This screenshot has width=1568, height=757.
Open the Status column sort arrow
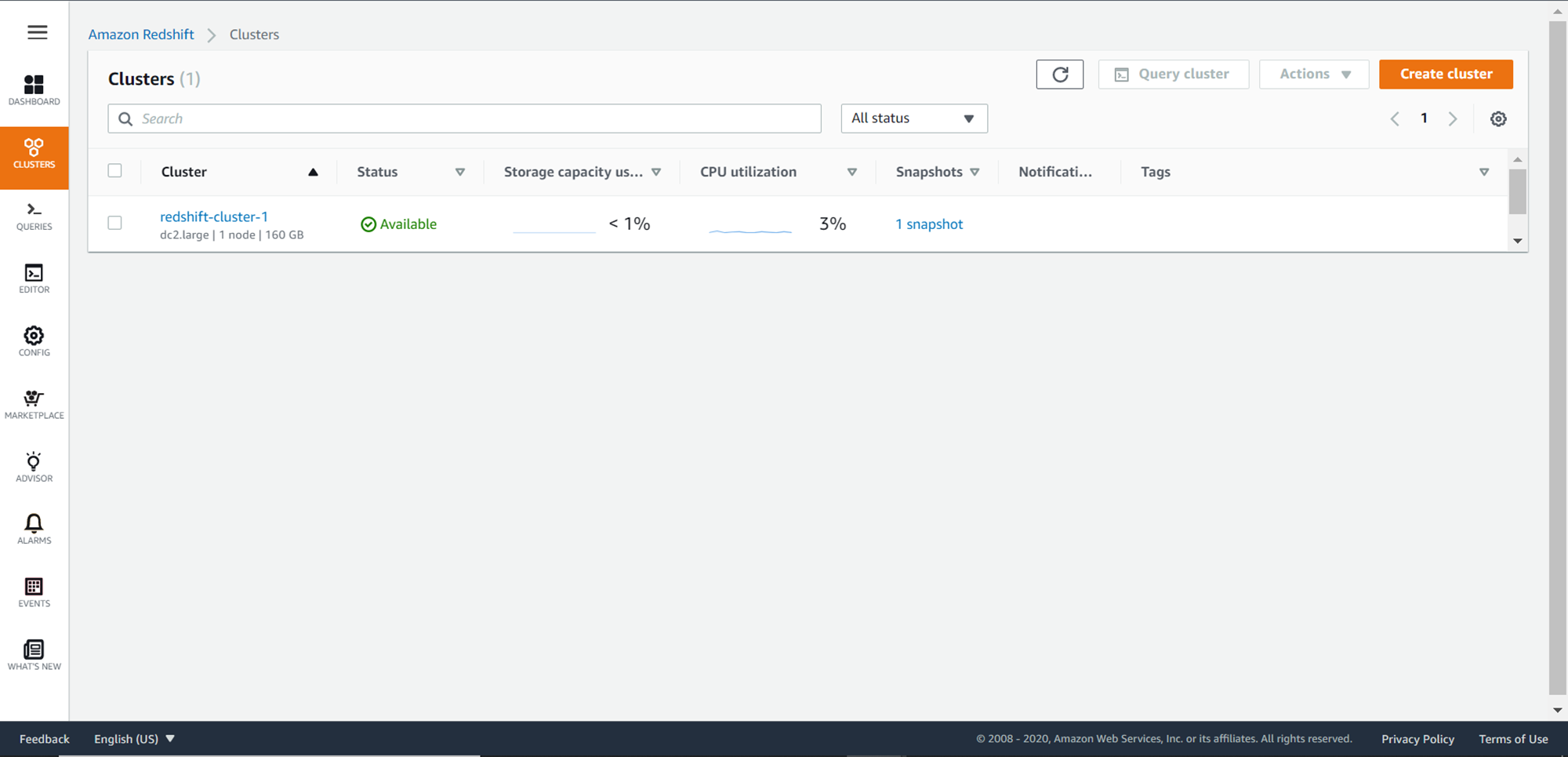[460, 173]
